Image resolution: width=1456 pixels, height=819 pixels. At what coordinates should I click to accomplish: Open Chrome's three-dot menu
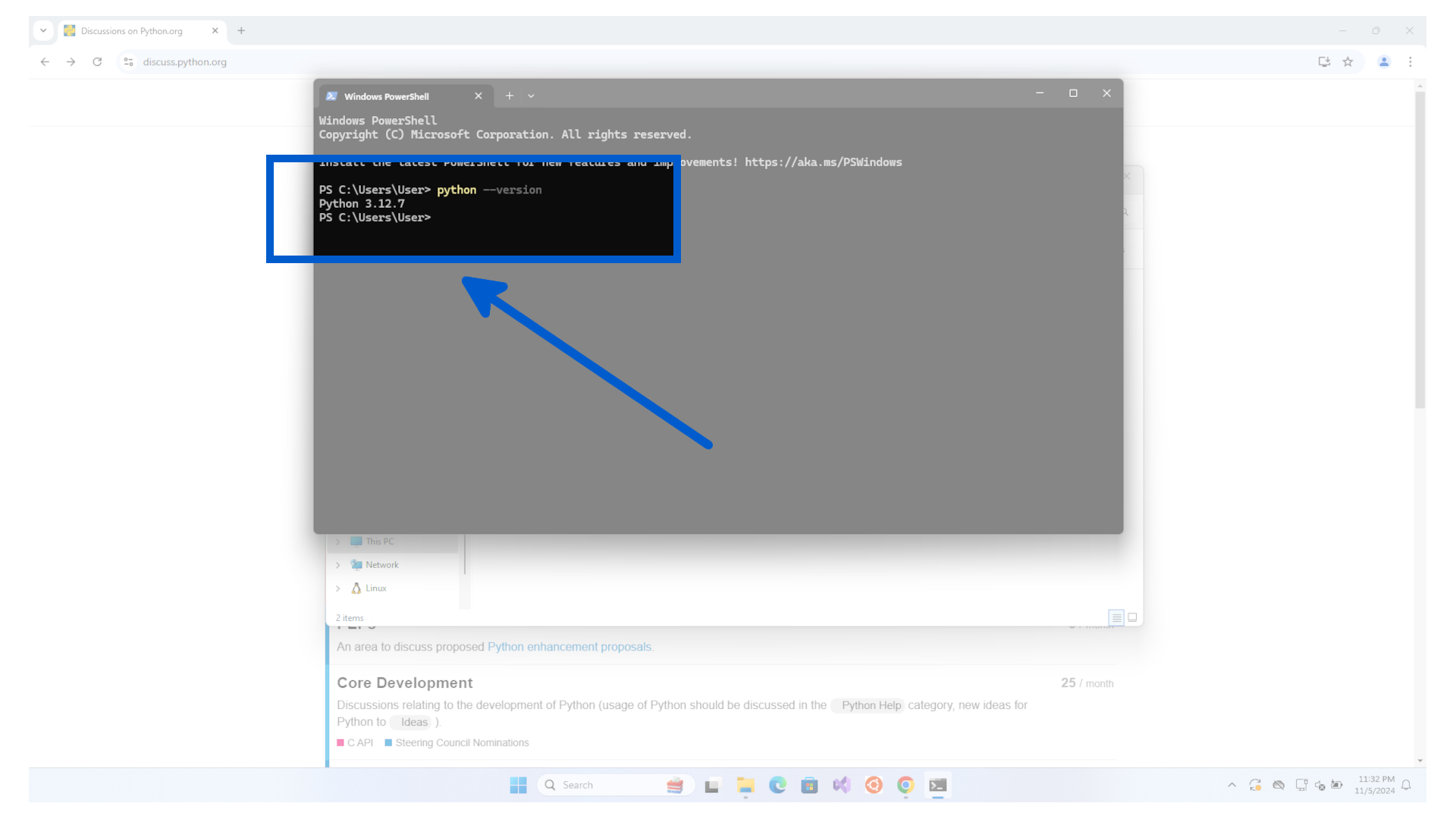1410,61
